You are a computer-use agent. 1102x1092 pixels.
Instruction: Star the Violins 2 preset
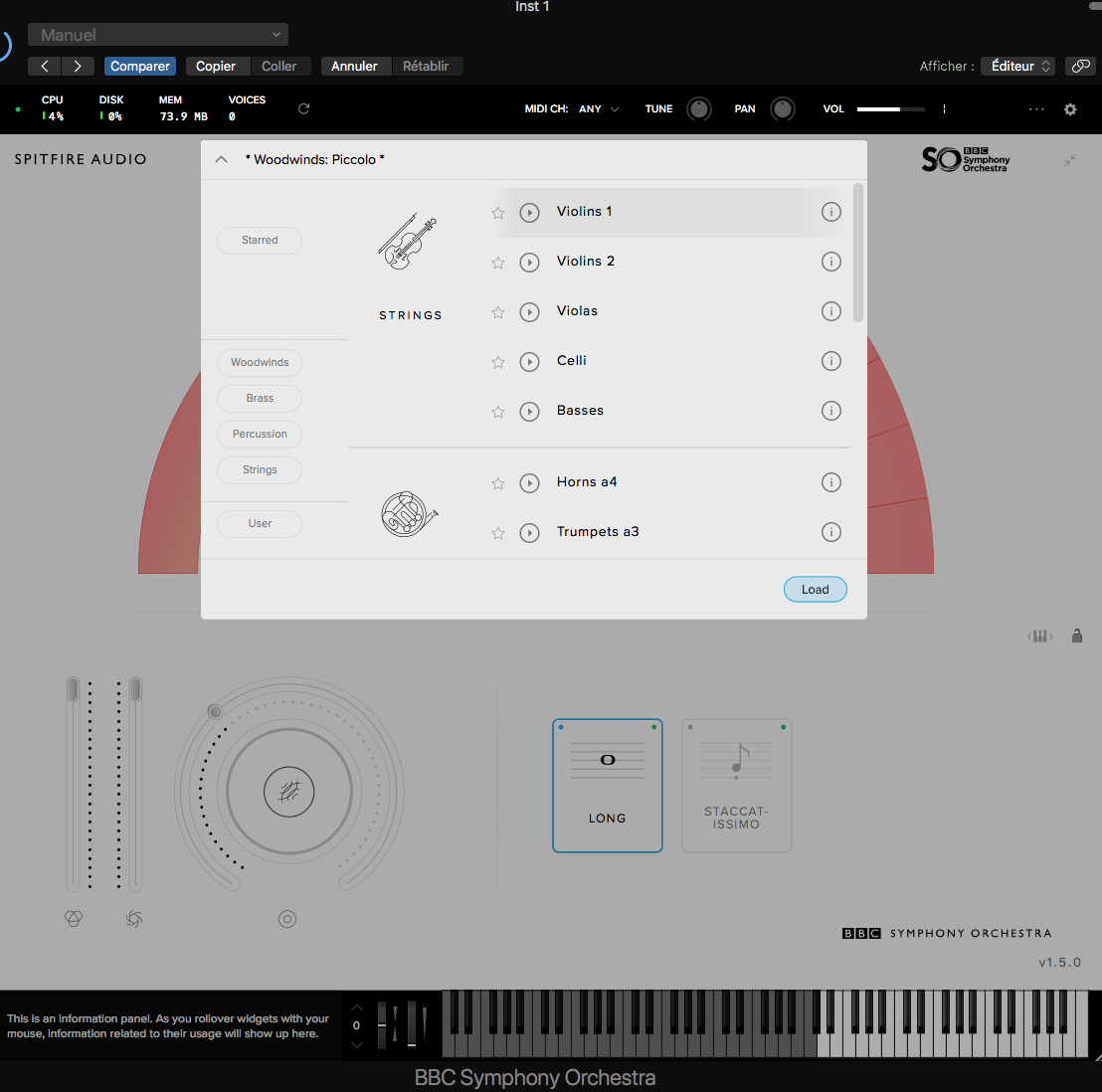[498, 263]
